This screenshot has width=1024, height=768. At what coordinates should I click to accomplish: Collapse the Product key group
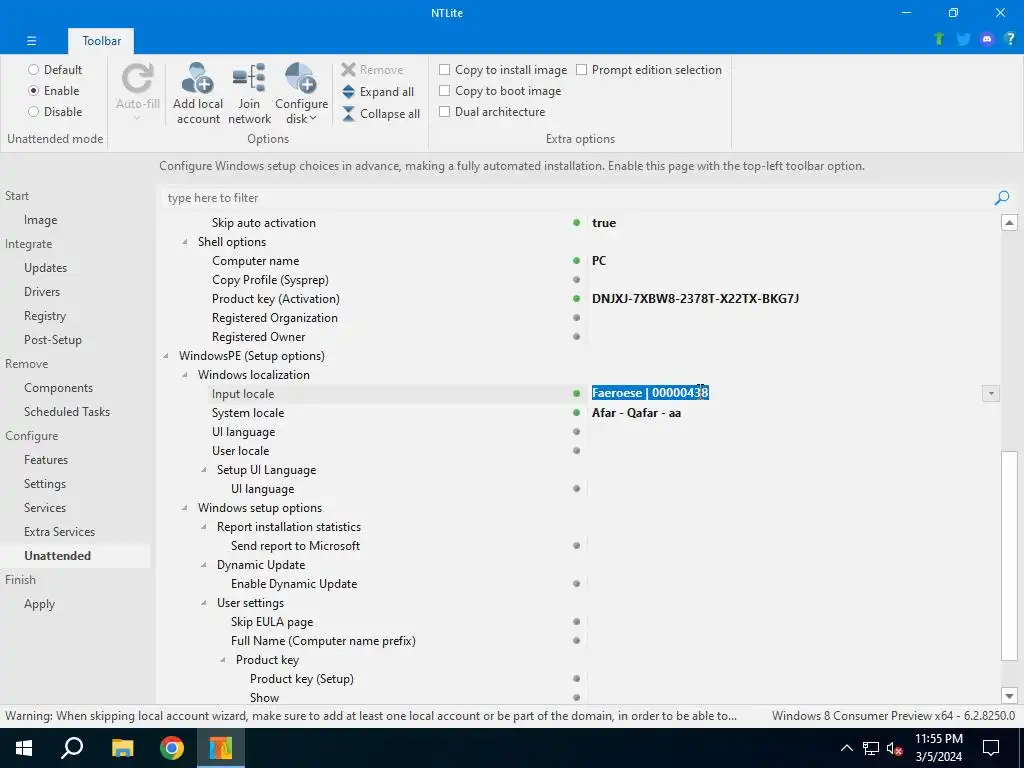coord(223,660)
